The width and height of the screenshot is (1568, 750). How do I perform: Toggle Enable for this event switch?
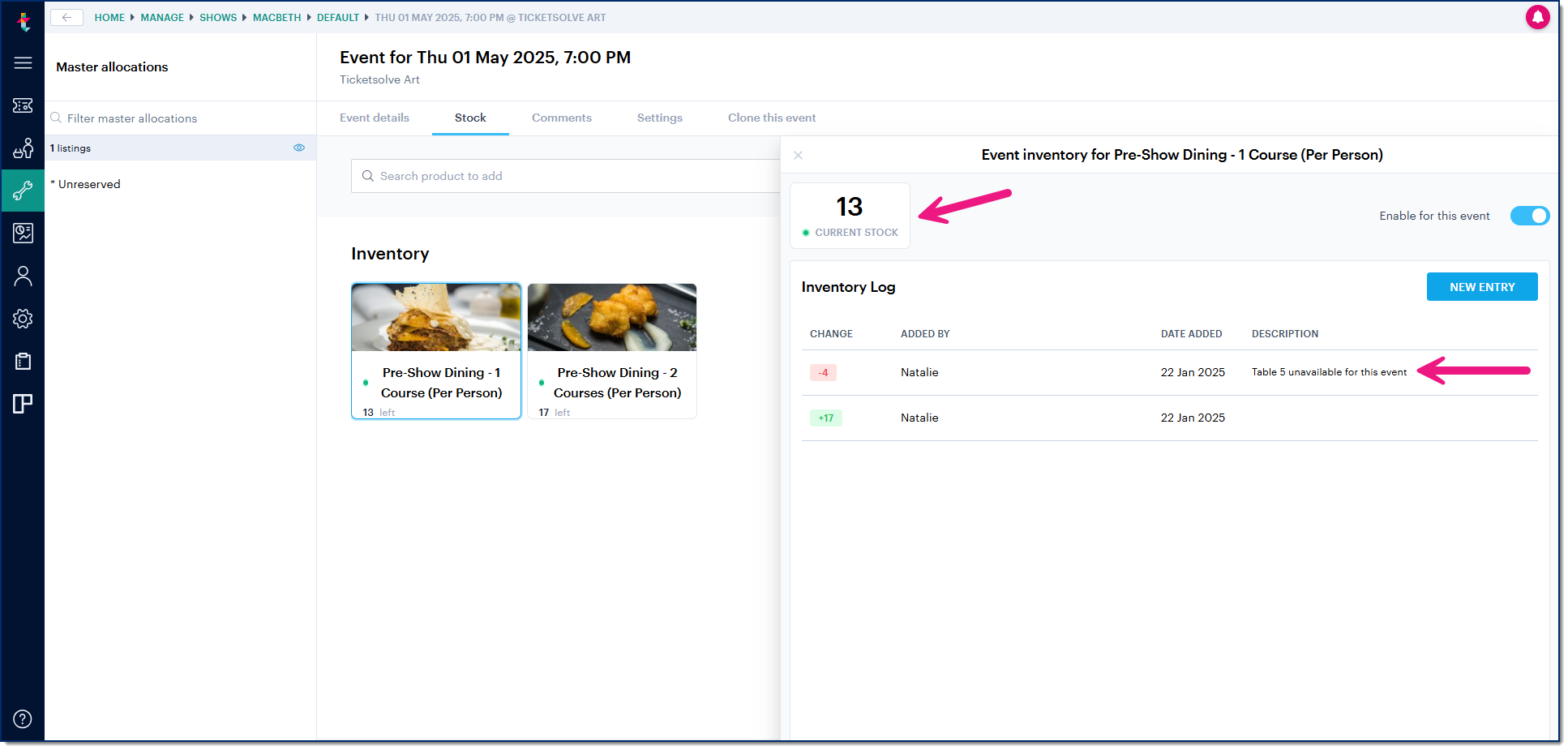1530,216
